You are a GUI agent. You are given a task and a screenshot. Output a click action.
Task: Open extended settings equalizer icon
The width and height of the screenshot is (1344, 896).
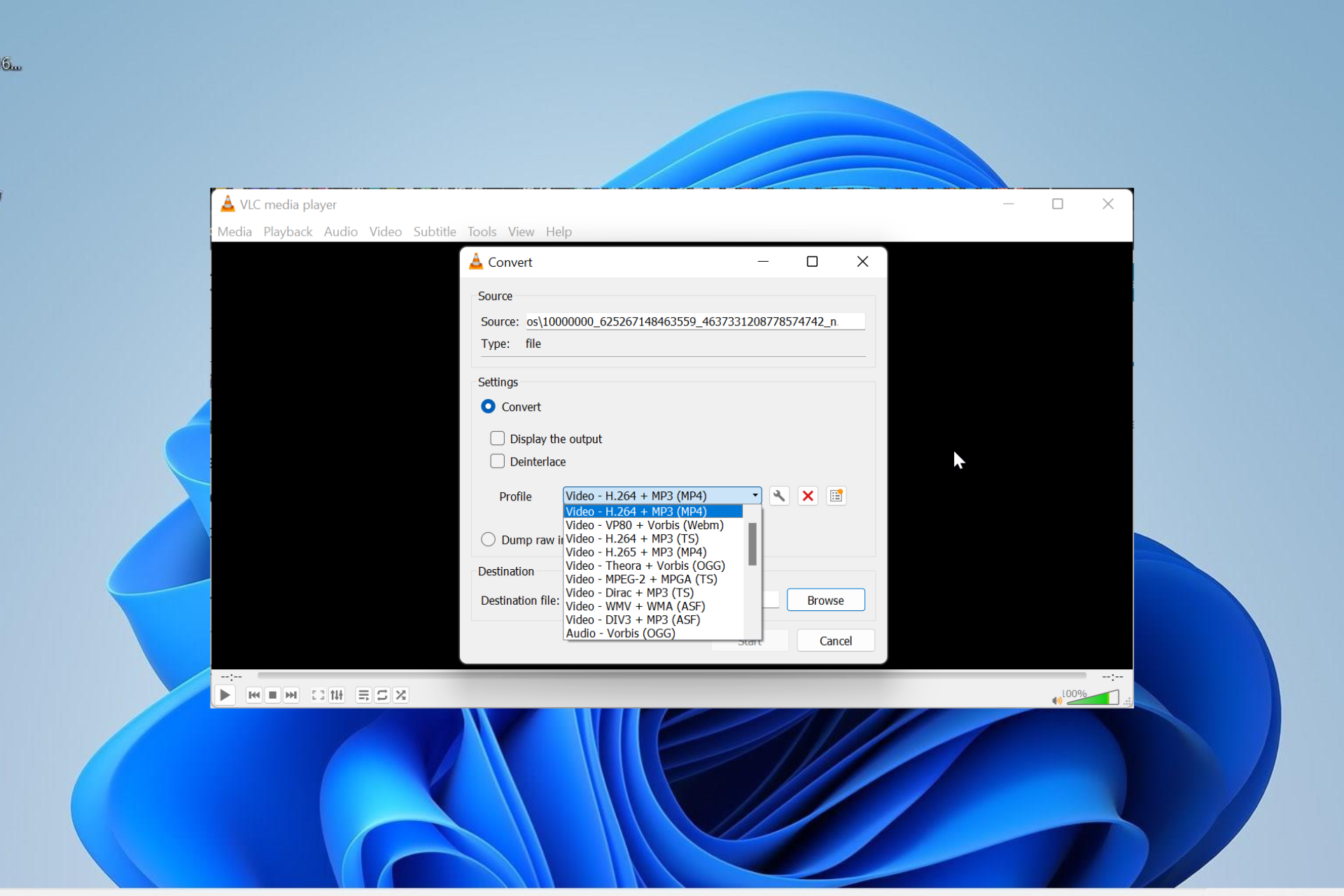[x=337, y=695]
